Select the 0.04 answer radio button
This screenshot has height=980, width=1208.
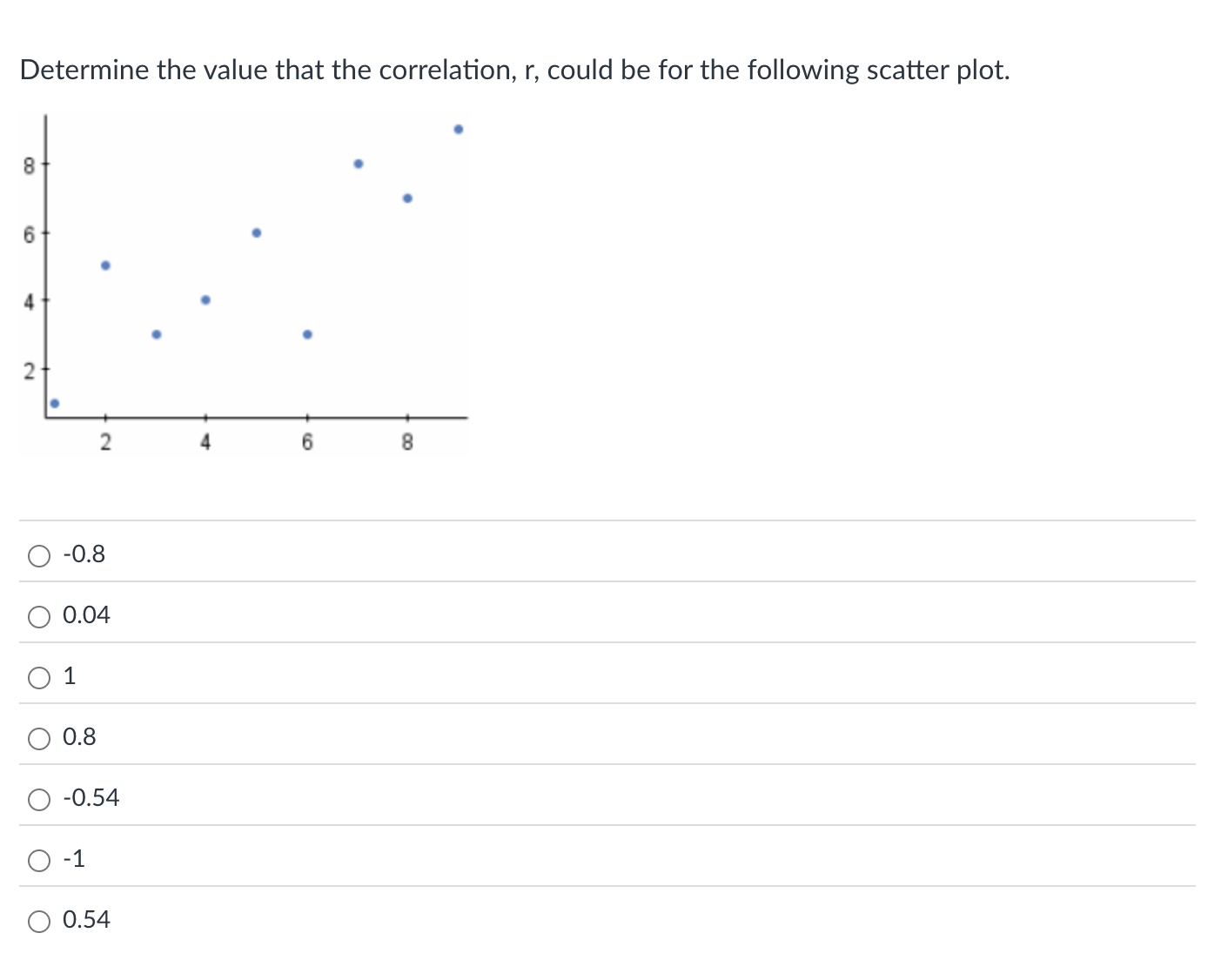click(38, 616)
